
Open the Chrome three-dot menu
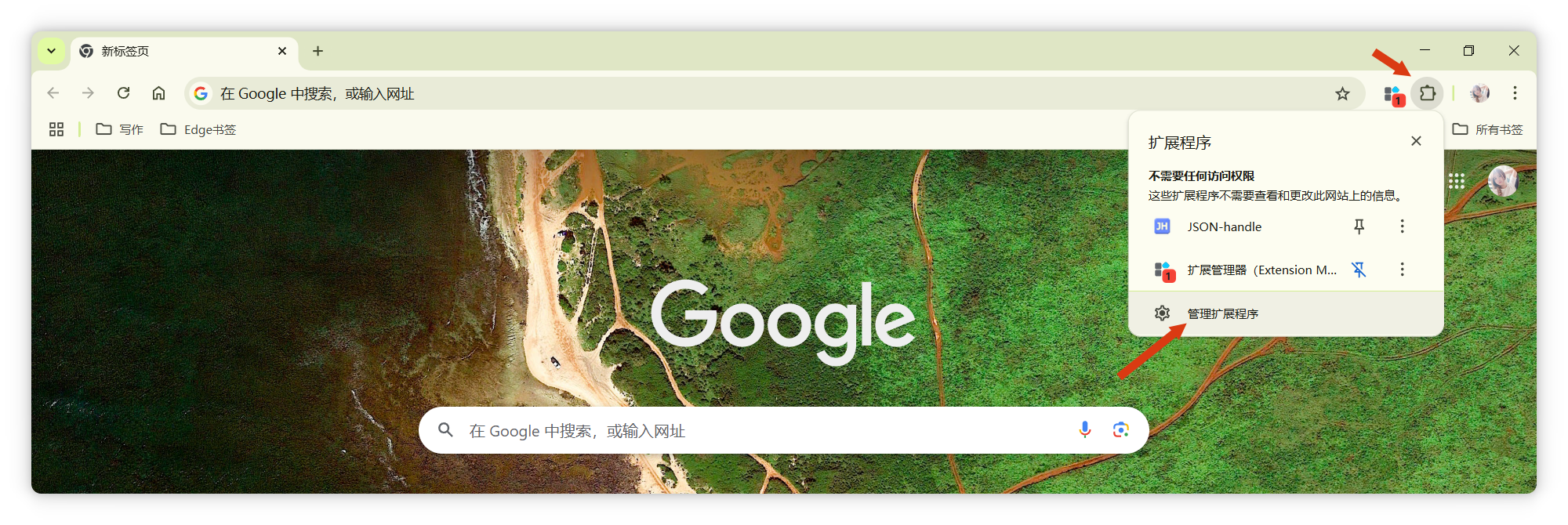click(x=1515, y=93)
